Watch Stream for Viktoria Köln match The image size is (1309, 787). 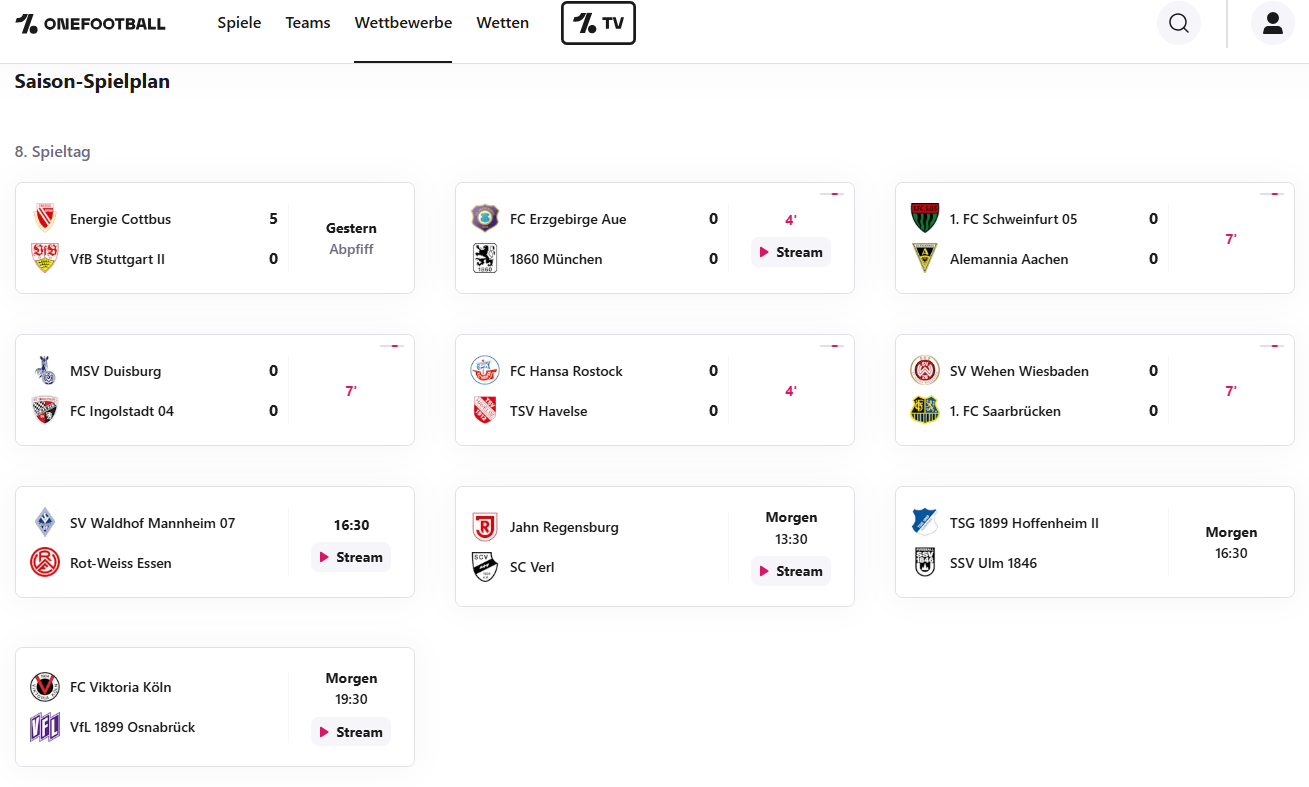pyautogui.click(x=351, y=733)
